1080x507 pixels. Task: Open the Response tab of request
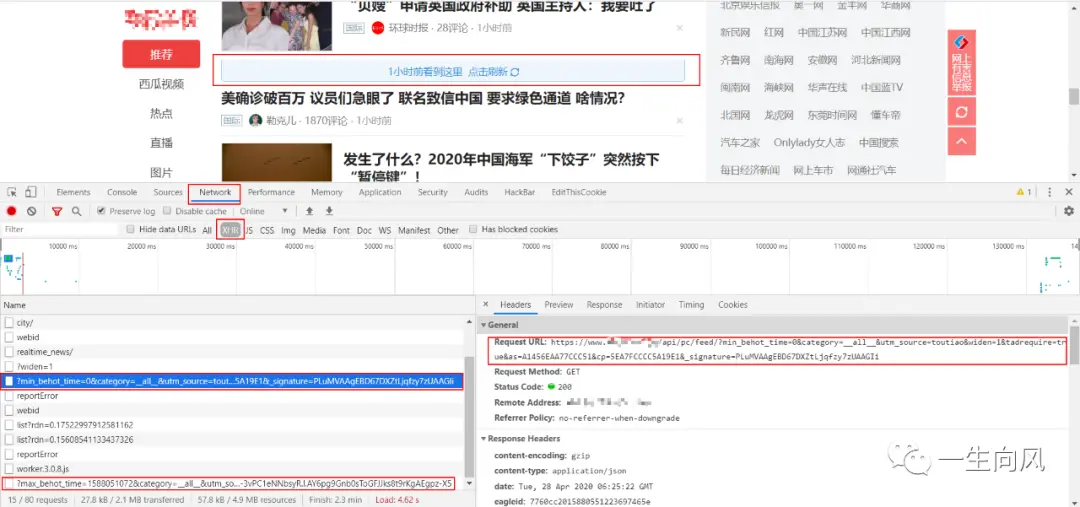604,304
